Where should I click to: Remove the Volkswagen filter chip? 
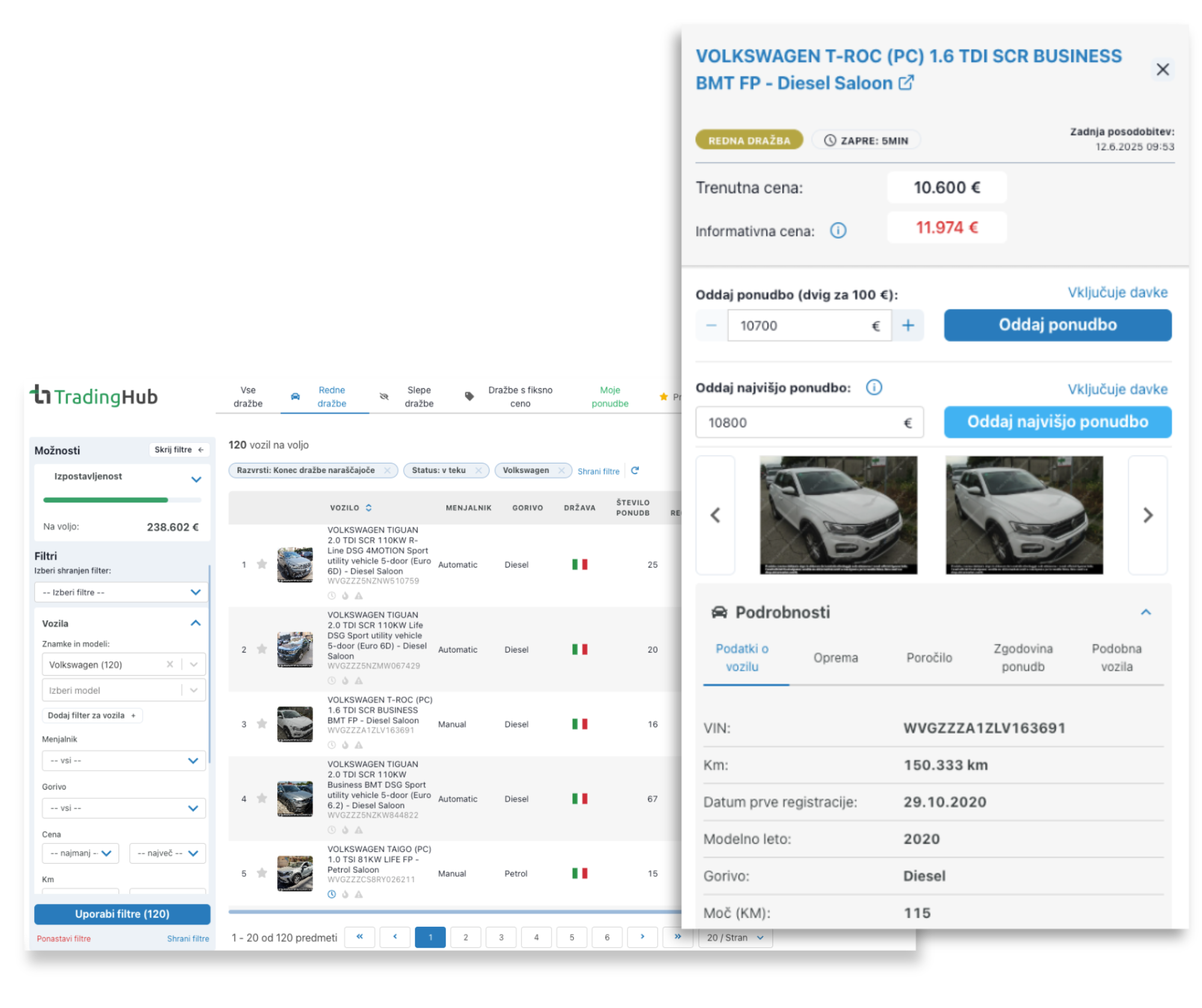pos(561,471)
